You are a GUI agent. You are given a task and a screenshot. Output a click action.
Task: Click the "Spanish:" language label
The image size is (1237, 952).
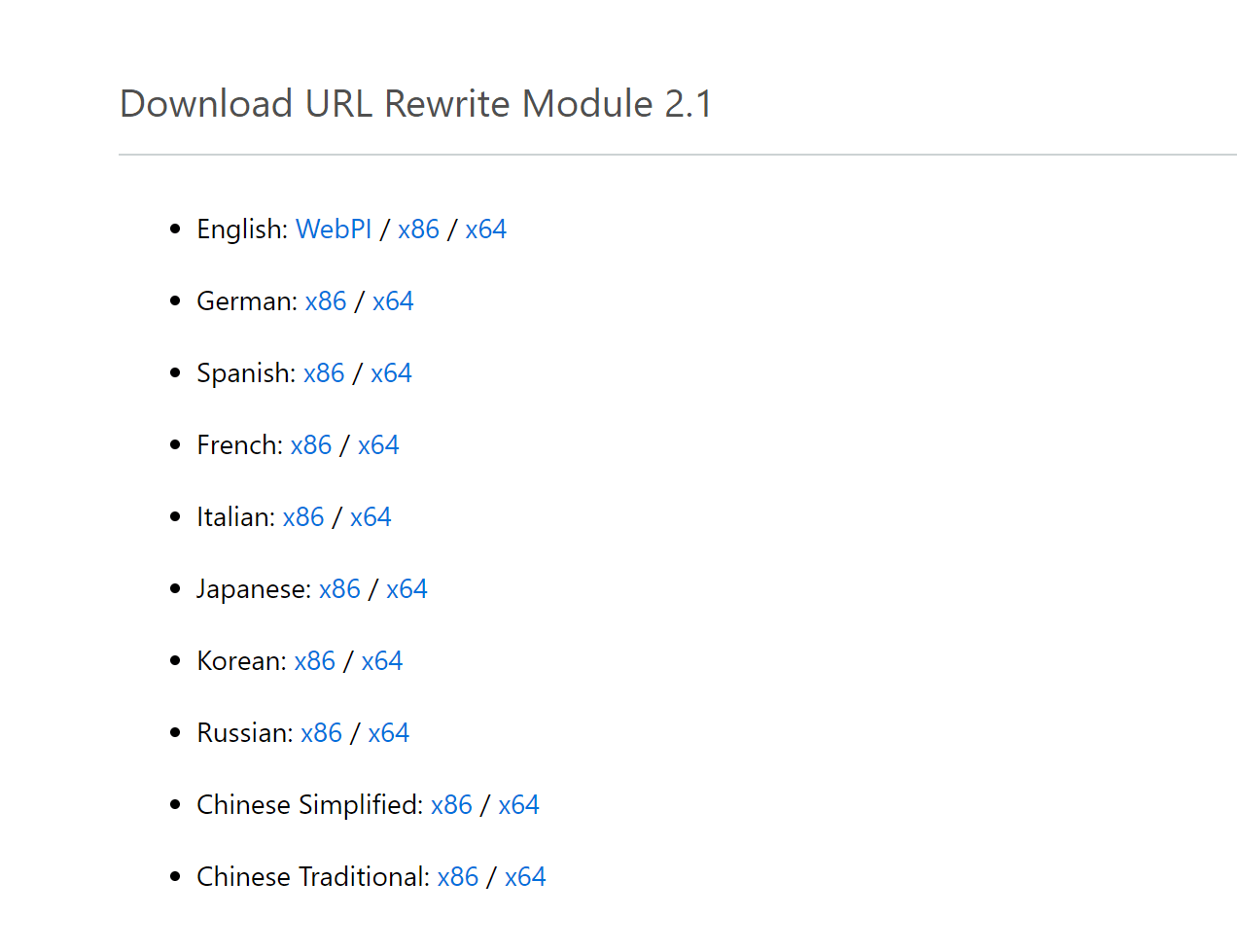[x=246, y=373]
